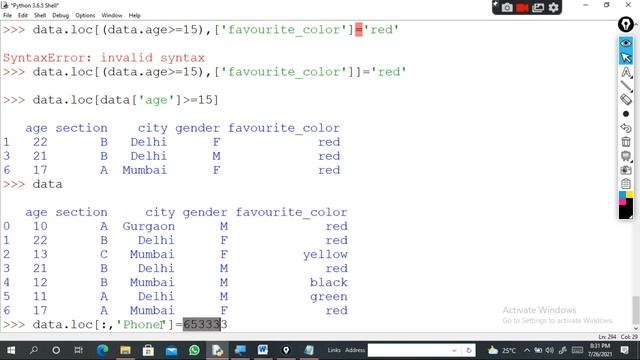Select the text A tool
Viewport: 640px width, 360px height.
coord(626,72)
